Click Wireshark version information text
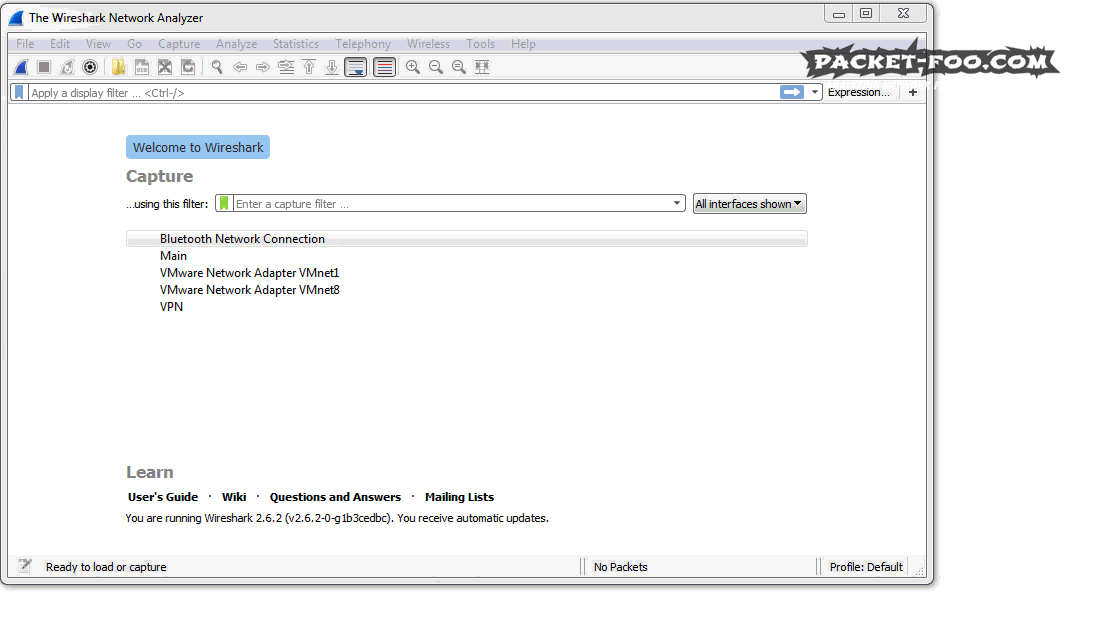1120x644 pixels. (337, 518)
